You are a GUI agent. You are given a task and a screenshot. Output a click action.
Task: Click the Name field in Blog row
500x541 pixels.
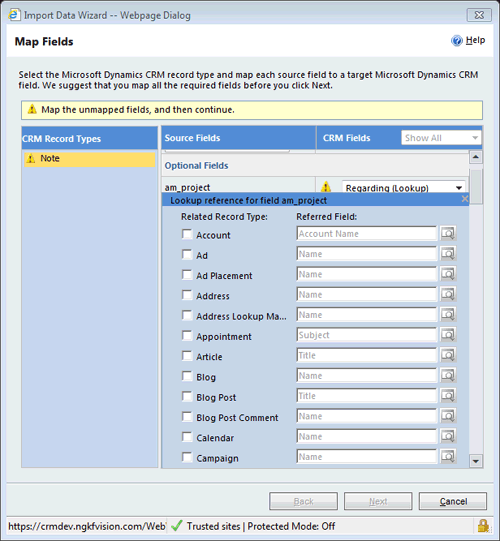[366, 376]
